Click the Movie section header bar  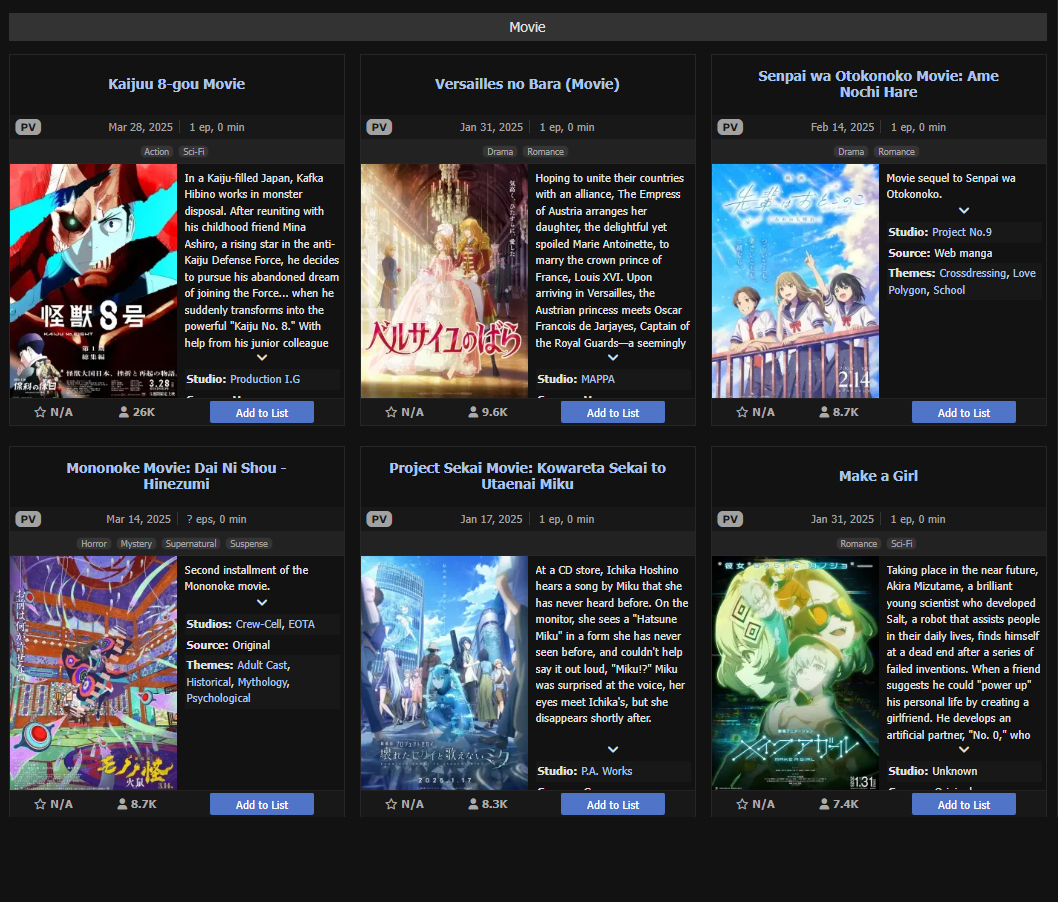click(x=528, y=27)
